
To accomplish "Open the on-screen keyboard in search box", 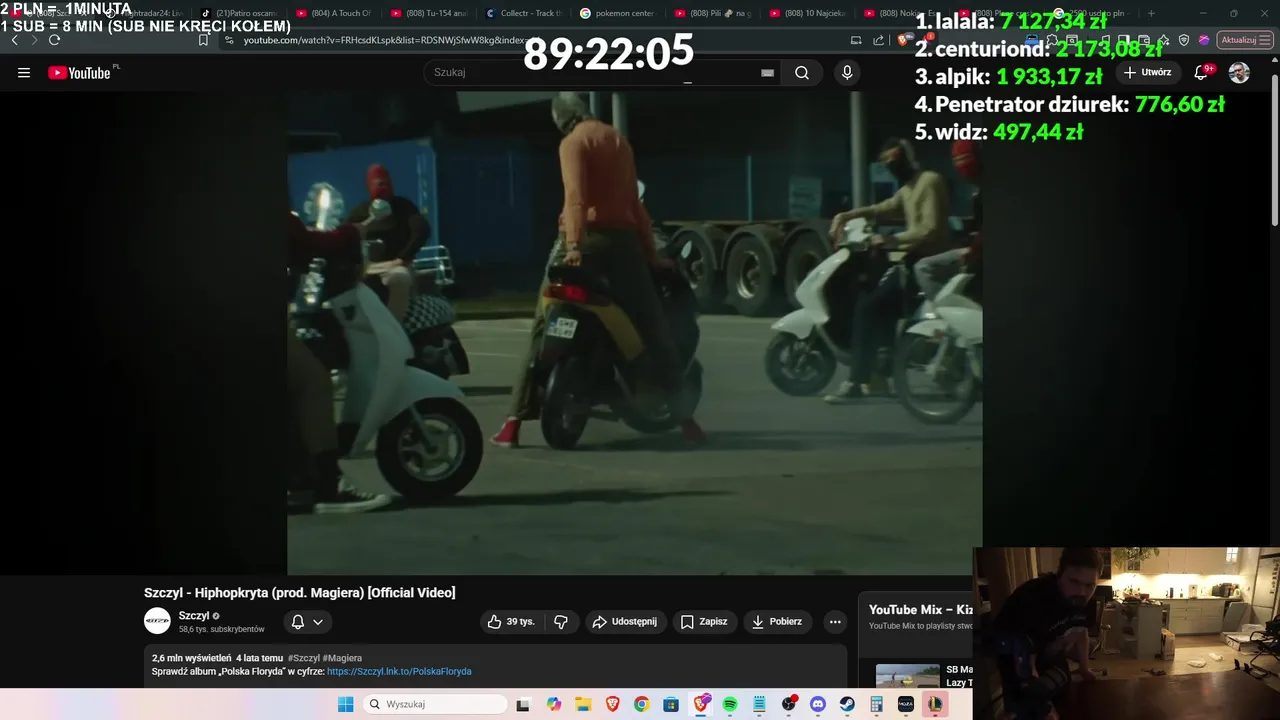I will tap(767, 73).
